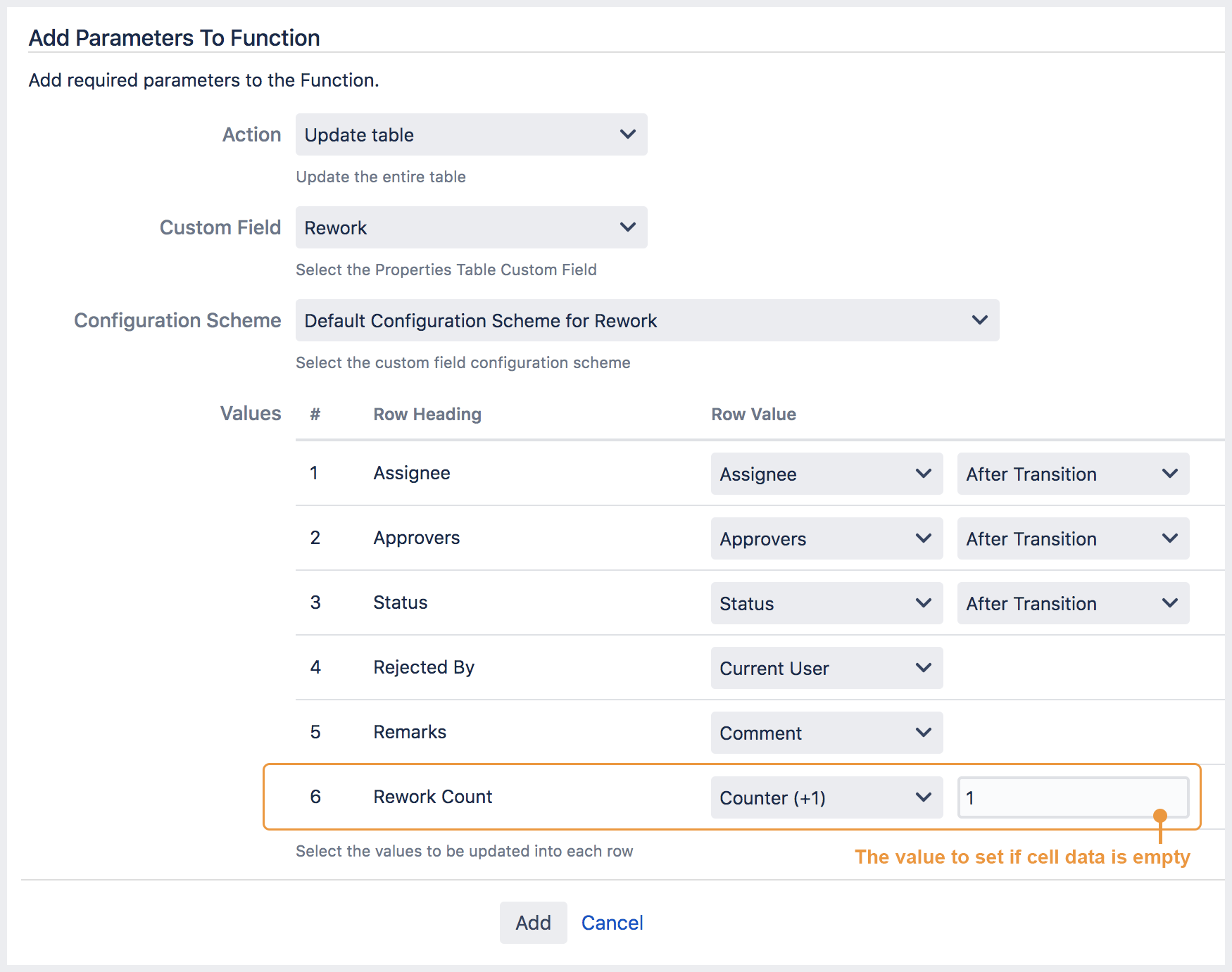Change After Transition option for Approvers row

pos(1073,538)
